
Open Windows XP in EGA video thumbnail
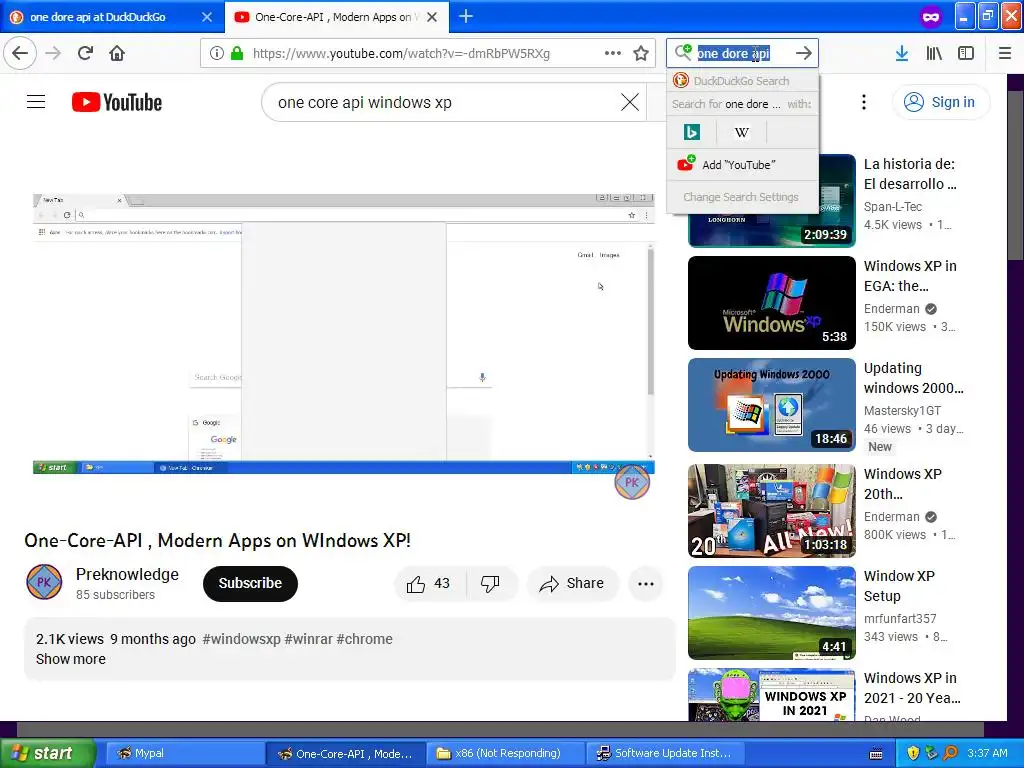tap(771, 303)
